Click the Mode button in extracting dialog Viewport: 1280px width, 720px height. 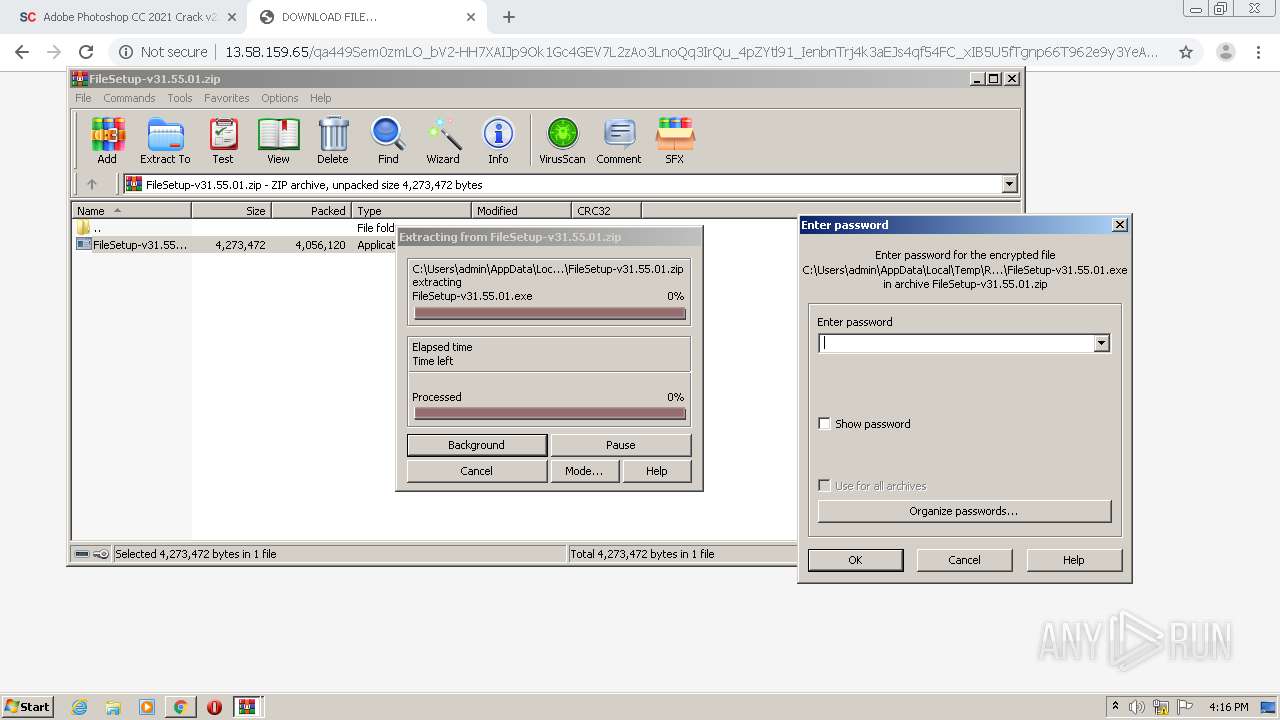583,471
